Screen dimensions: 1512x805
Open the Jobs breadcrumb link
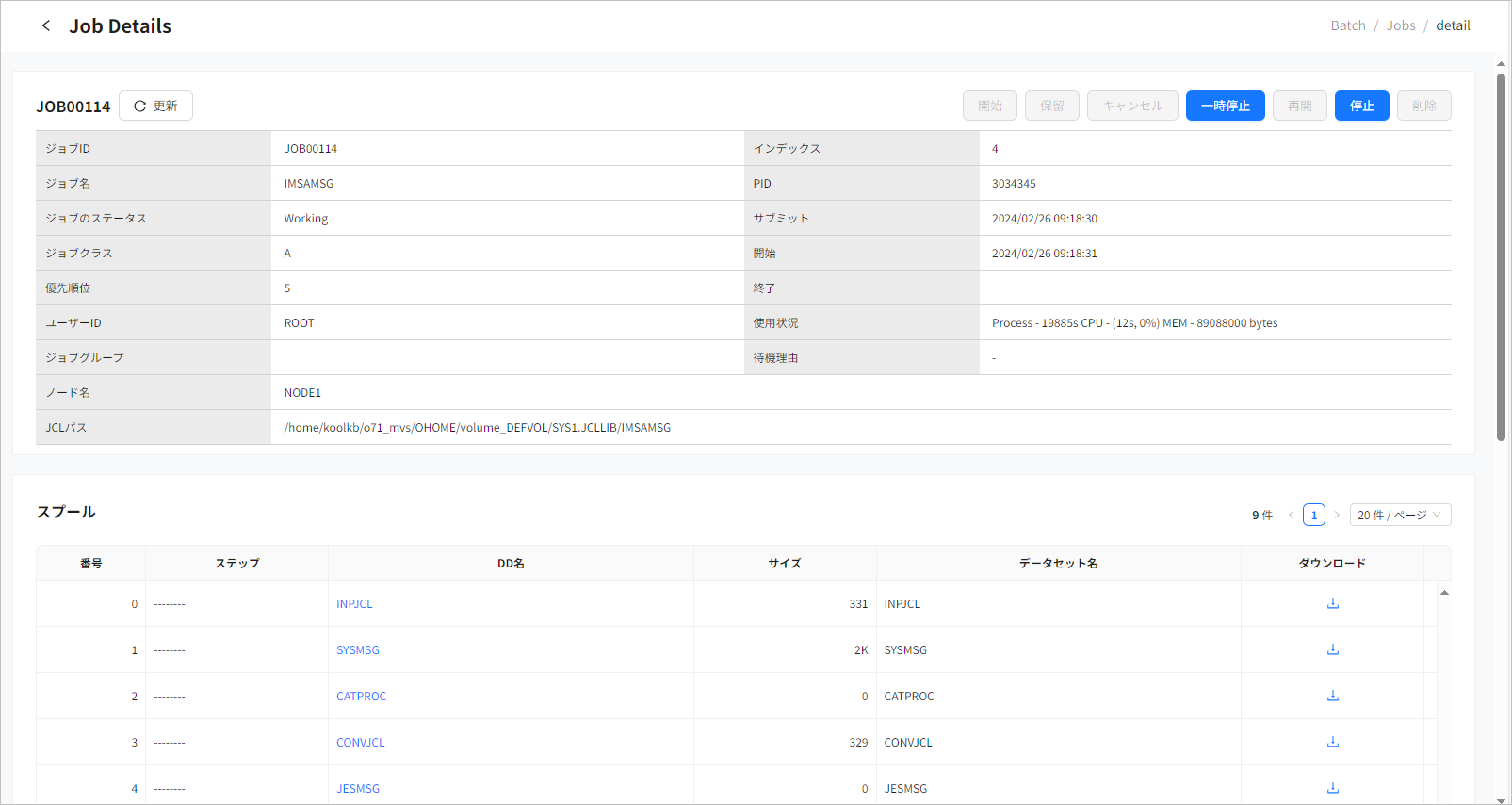point(1400,25)
